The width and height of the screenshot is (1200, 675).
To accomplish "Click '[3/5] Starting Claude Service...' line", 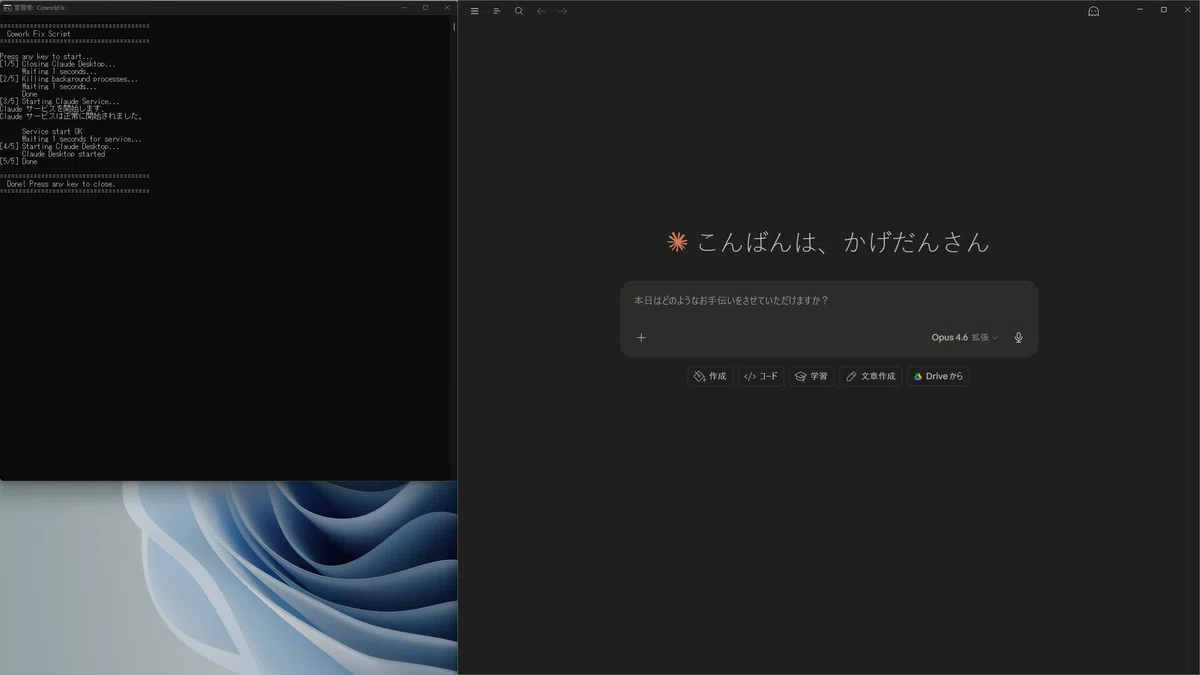I will click(59, 102).
